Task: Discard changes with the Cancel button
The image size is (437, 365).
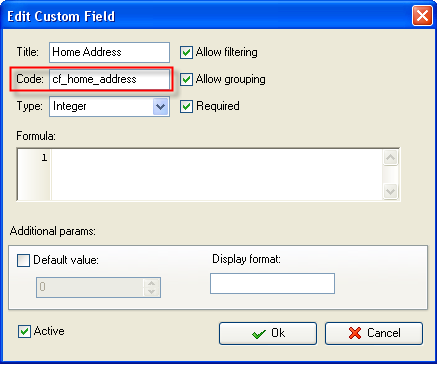Action: (x=374, y=333)
